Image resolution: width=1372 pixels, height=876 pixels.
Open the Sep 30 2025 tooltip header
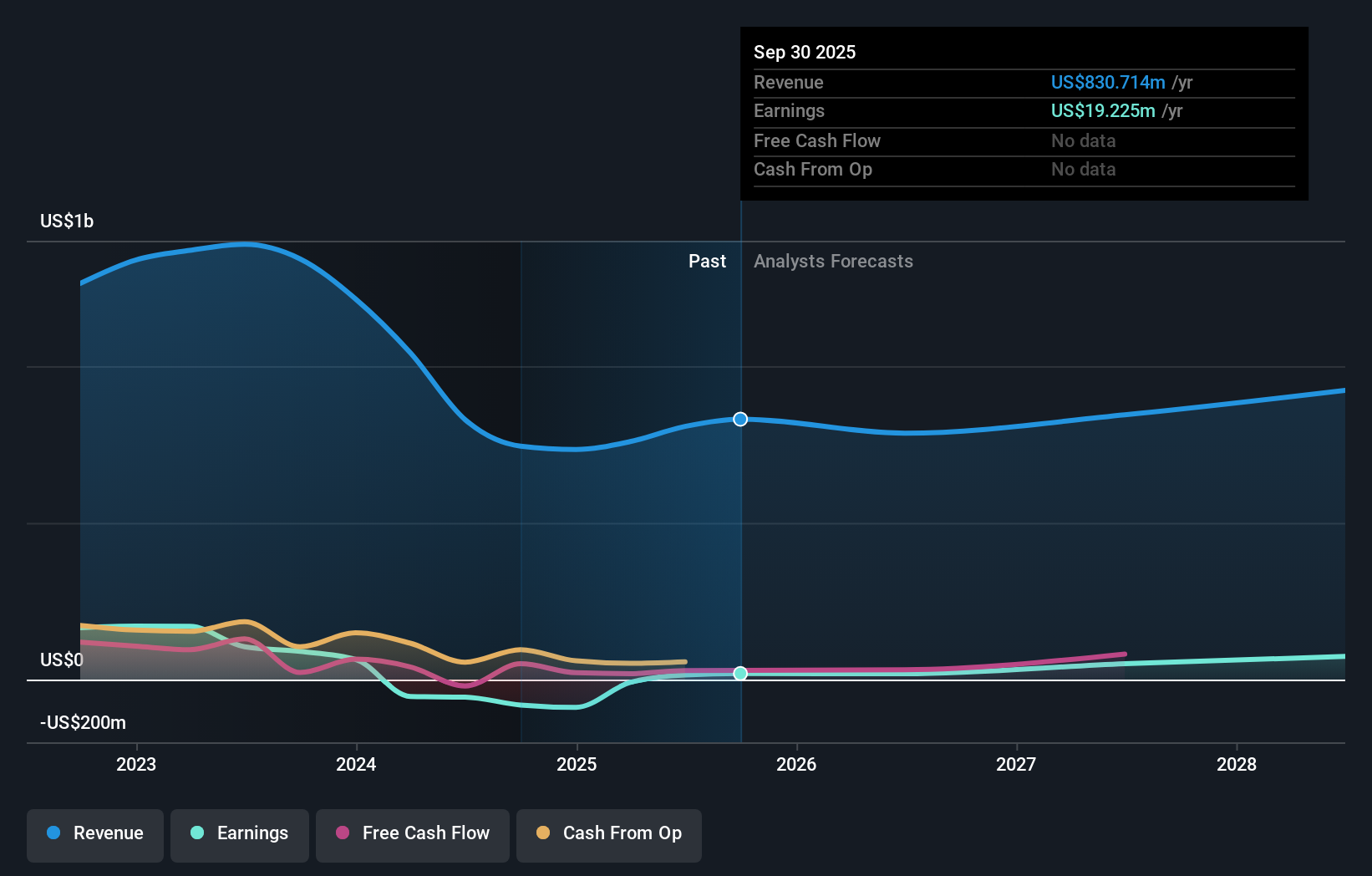point(805,52)
